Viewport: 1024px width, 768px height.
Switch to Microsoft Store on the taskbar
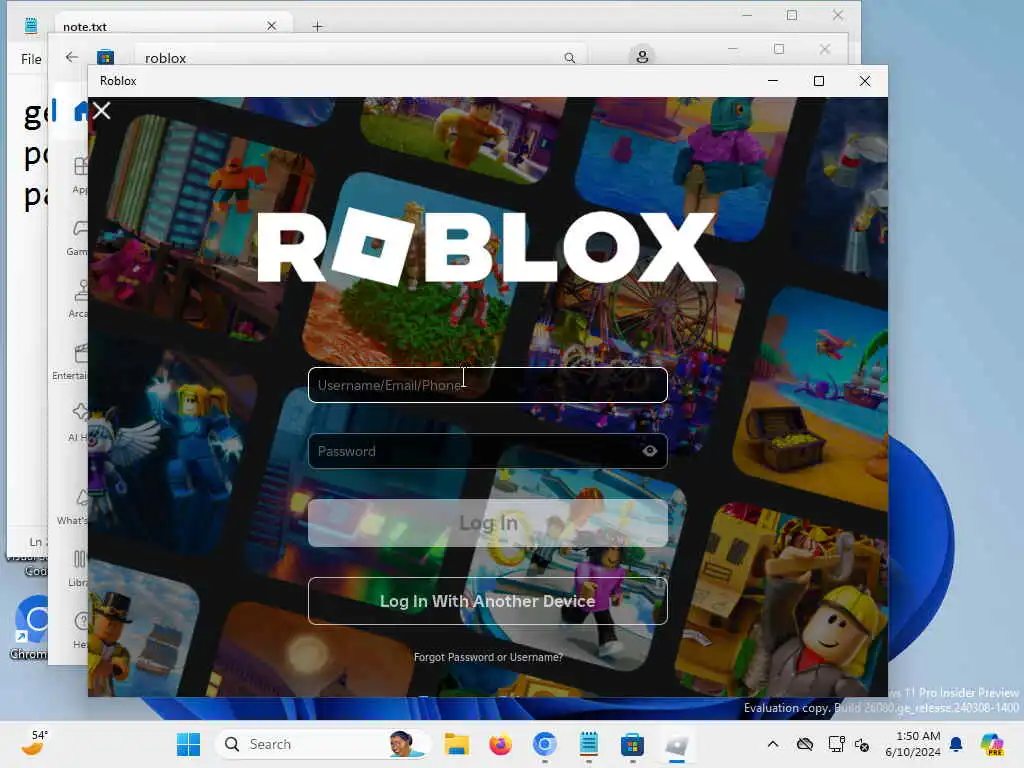(x=632, y=744)
